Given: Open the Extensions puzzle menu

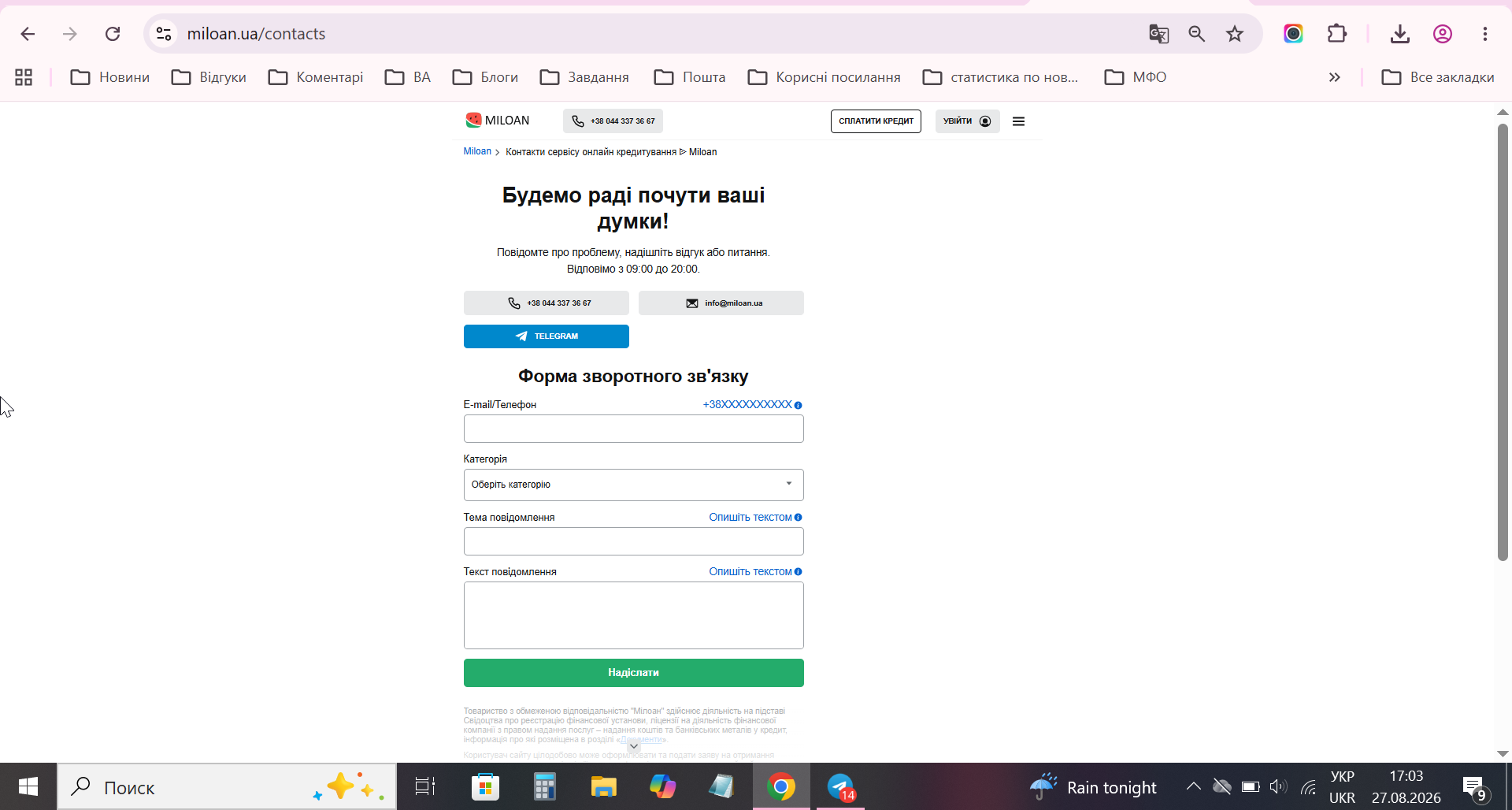Looking at the screenshot, I should pos(1337,34).
